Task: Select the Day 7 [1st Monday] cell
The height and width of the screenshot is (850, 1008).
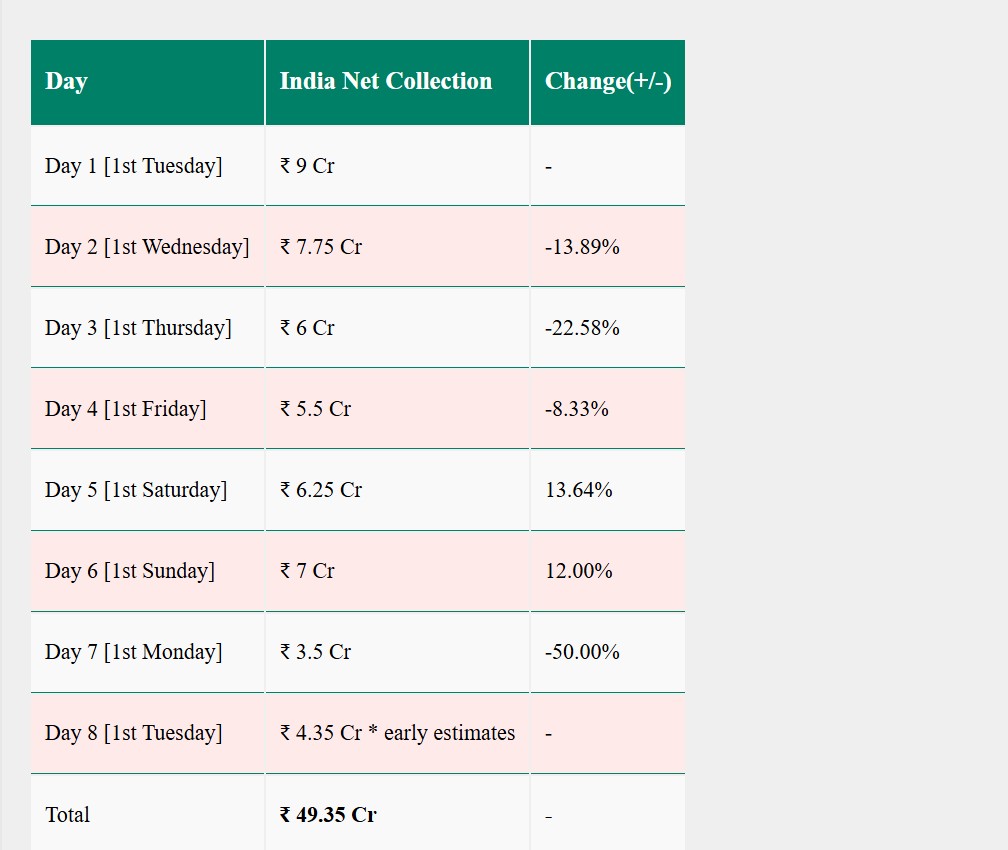Action: tap(133, 652)
